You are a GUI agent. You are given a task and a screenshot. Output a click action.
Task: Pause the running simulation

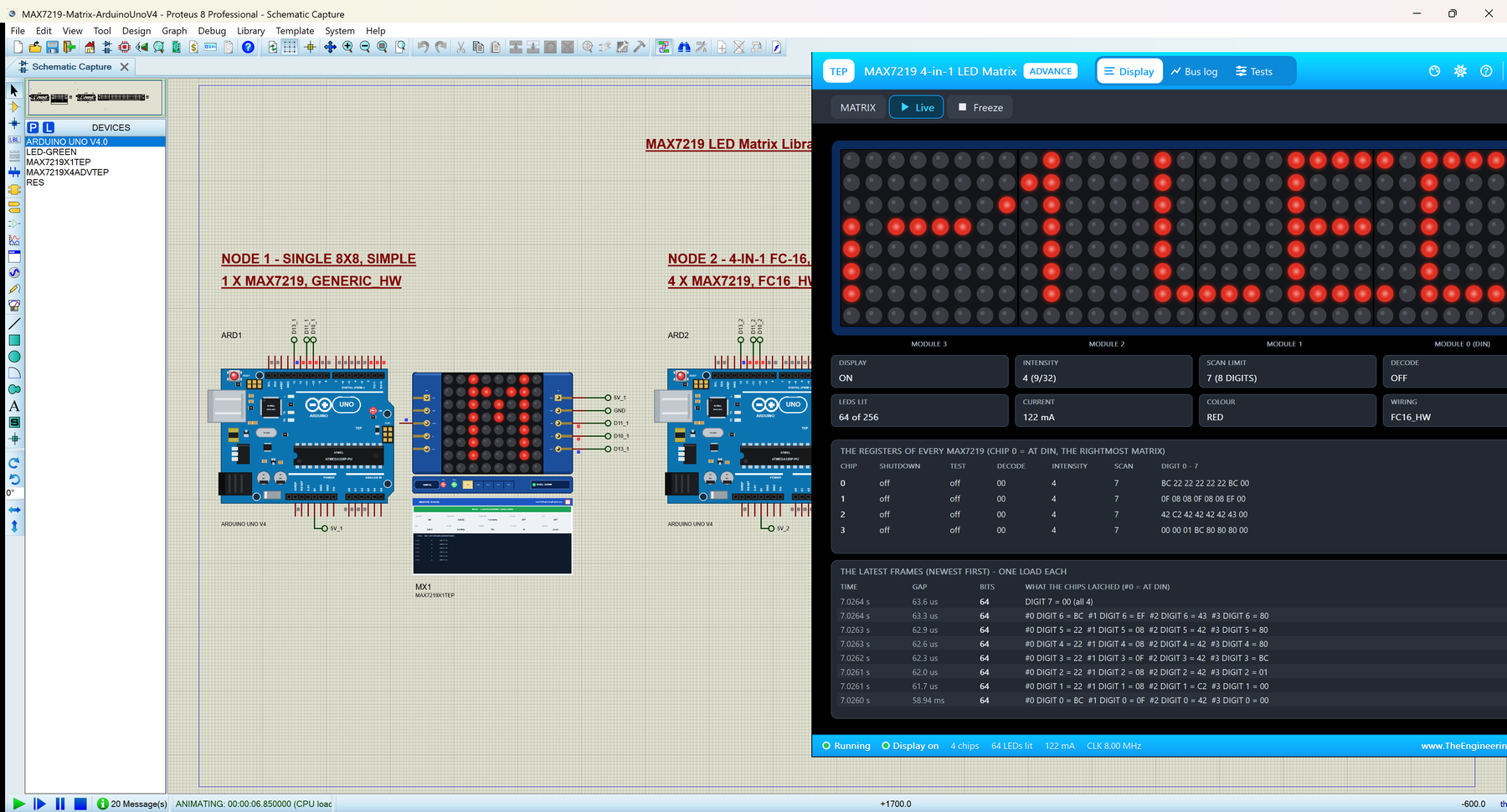click(x=60, y=804)
